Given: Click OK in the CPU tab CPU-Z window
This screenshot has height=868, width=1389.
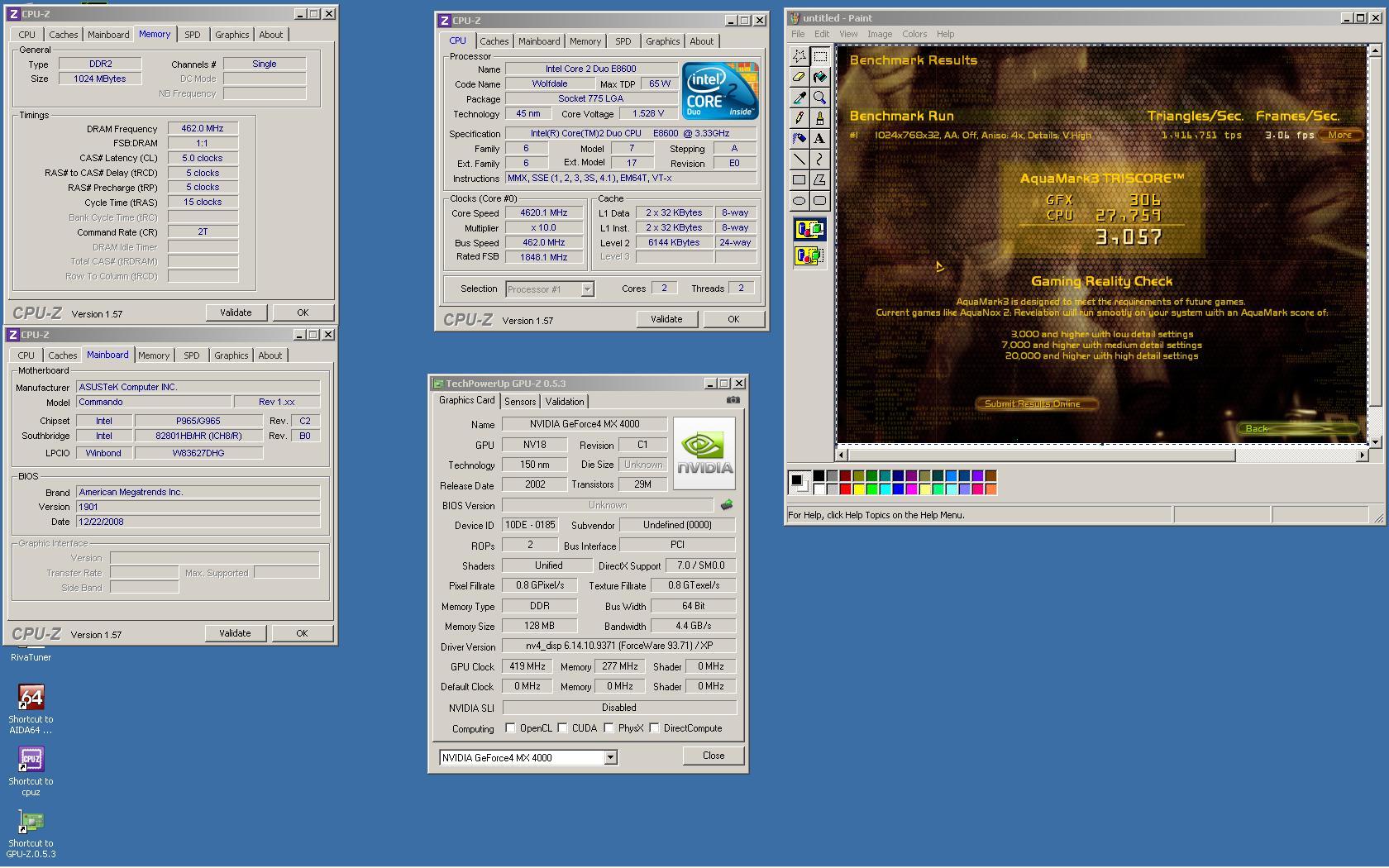Looking at the screenshot, I should tap(733, 319).
